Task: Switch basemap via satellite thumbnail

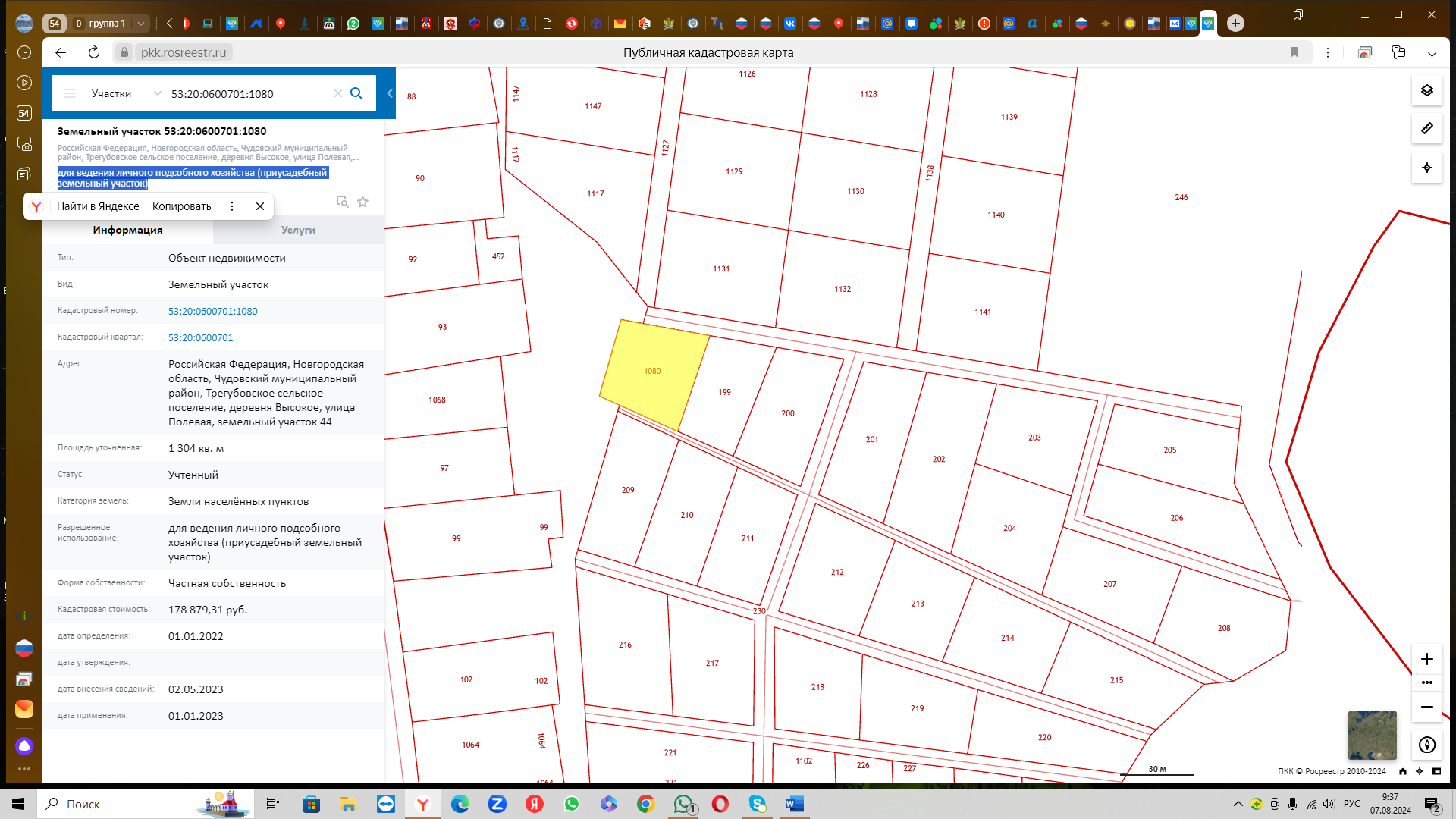Action: tap(1372, 735)
